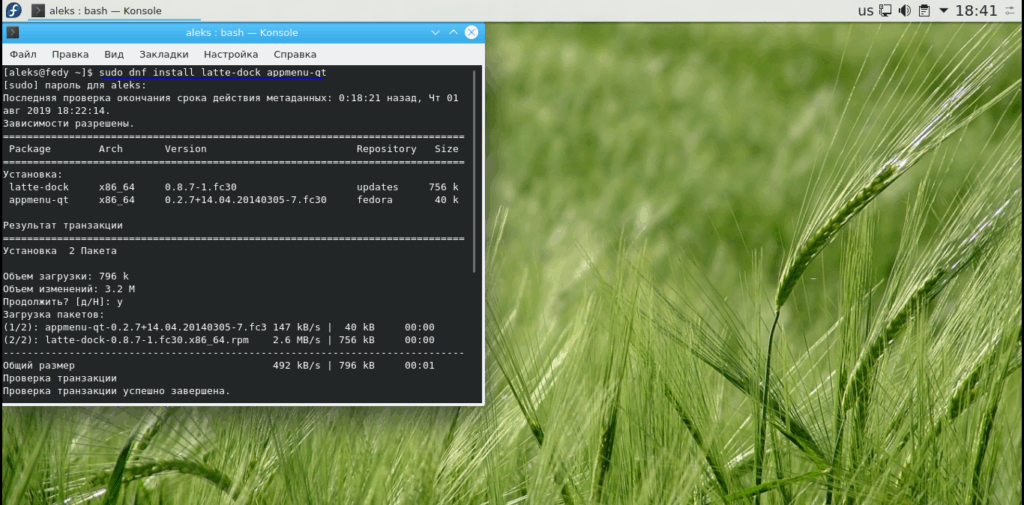Open the Вид menu
1024x505 pixels.
(114, 54)
